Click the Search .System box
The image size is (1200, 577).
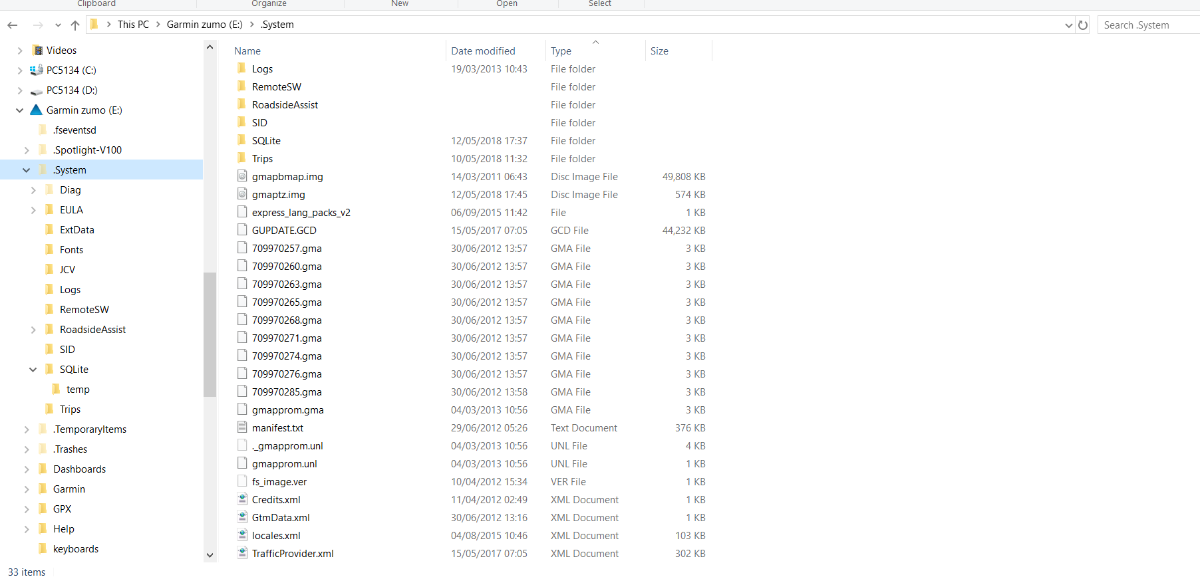click(1147, 24)
